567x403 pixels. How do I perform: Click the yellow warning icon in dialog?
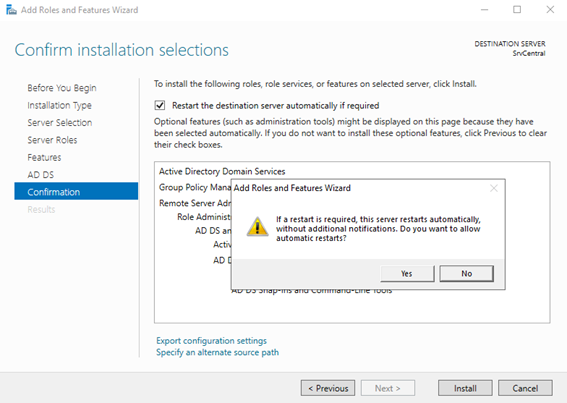[x=257, y=227]
